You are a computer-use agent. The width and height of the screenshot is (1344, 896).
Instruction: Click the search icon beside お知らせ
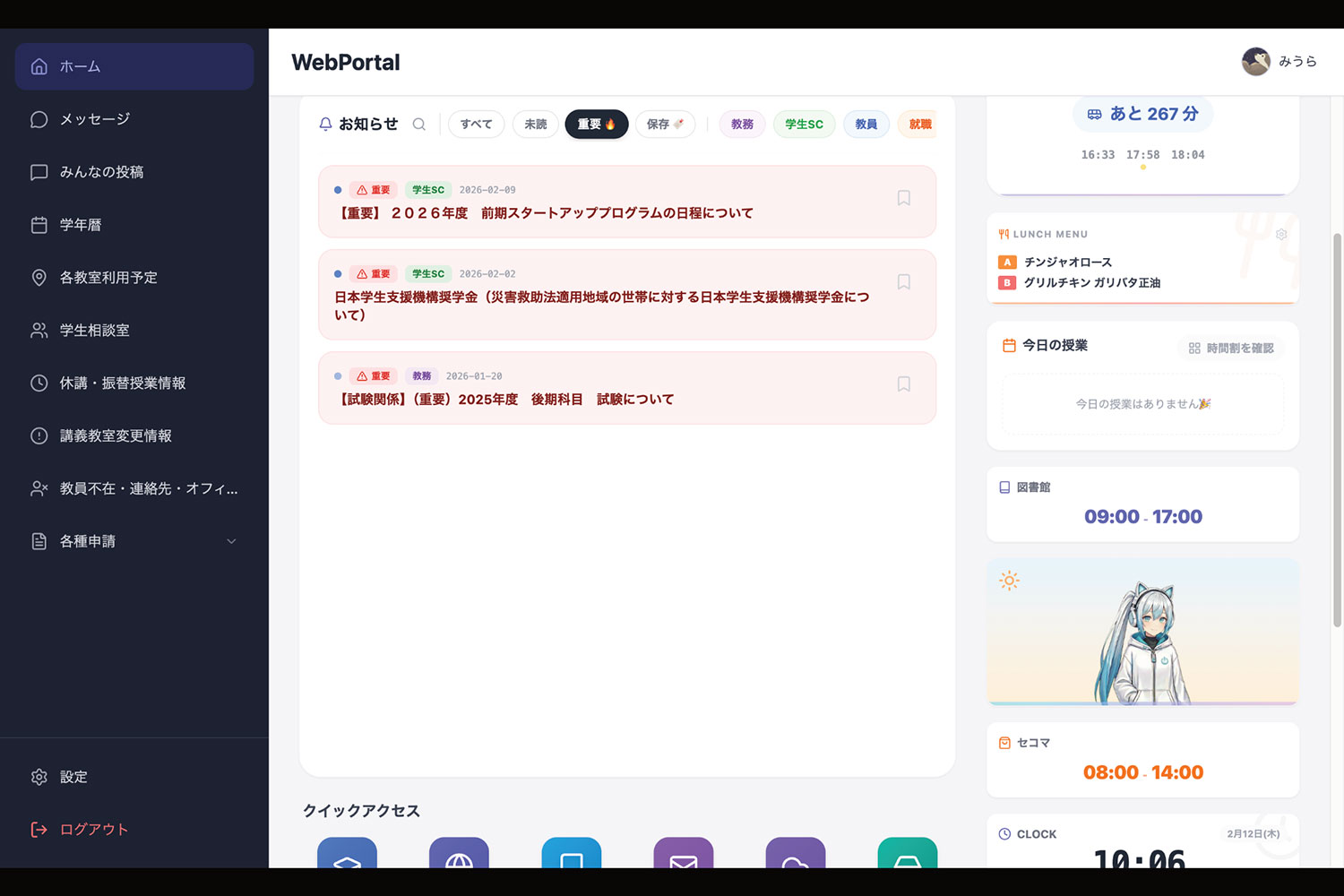click(418, 125)
